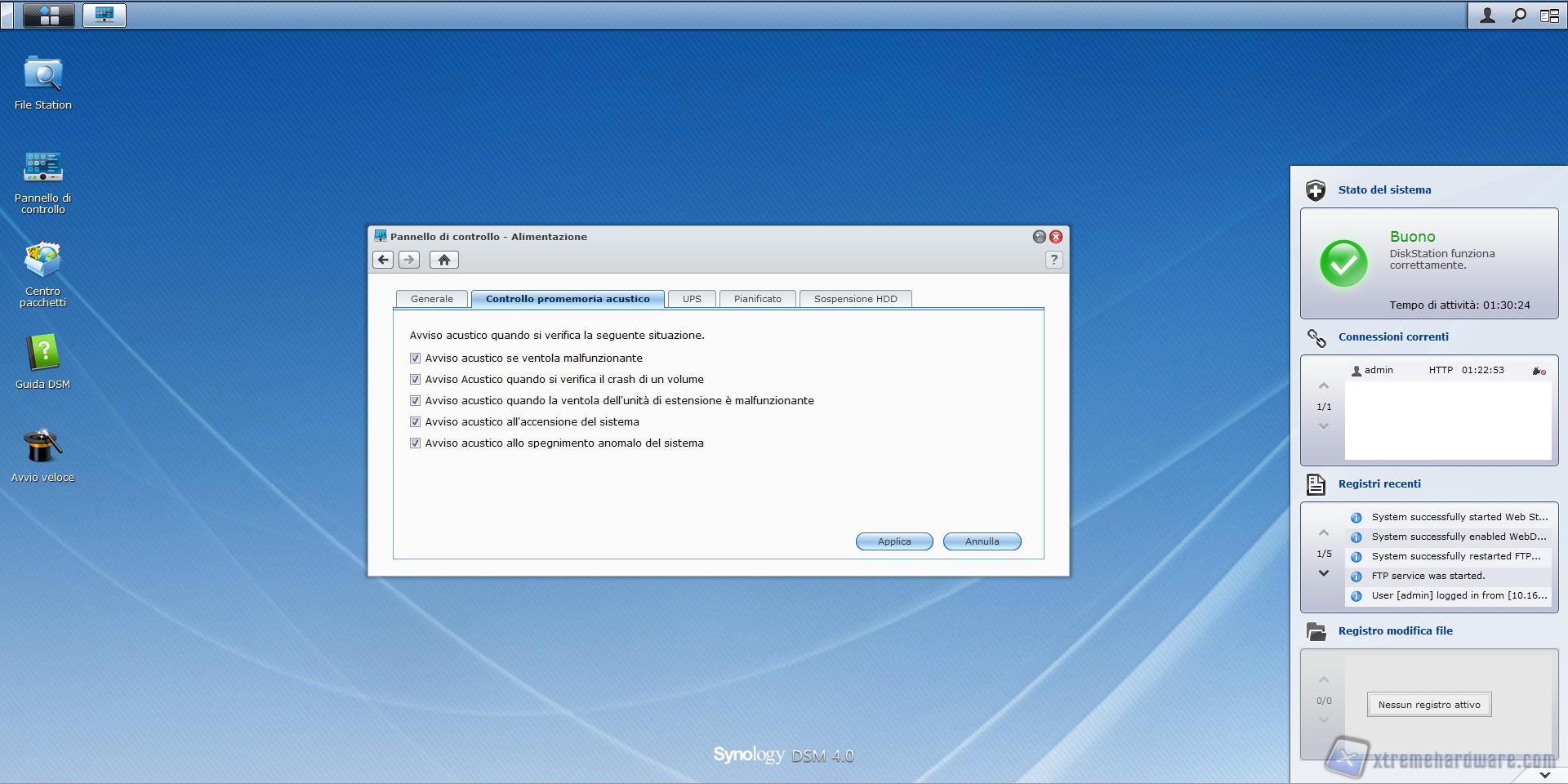Open user account options icon
This screenshot has height=784, width=1568.
tap(1487, 15)
